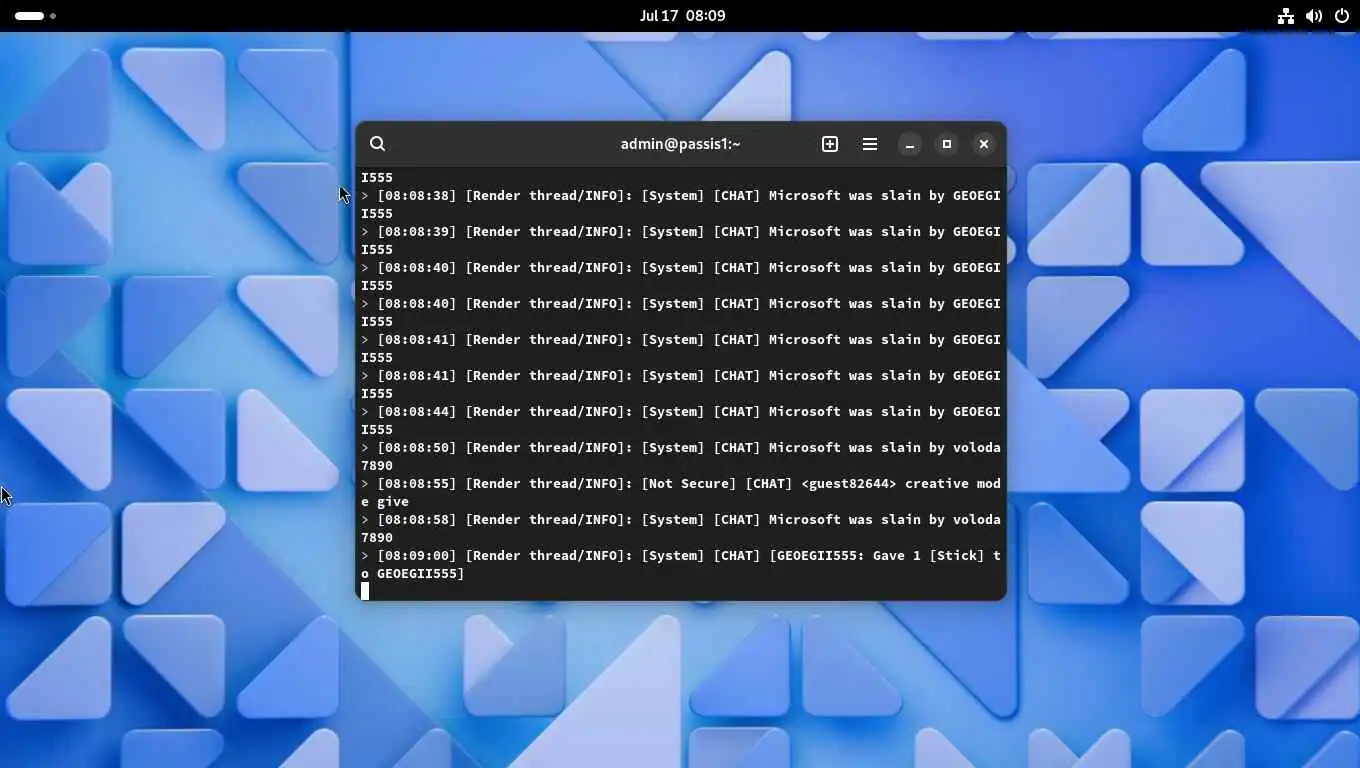Open the power menu icon
Screen dimensions: 1360x768
coord(1342,16)
